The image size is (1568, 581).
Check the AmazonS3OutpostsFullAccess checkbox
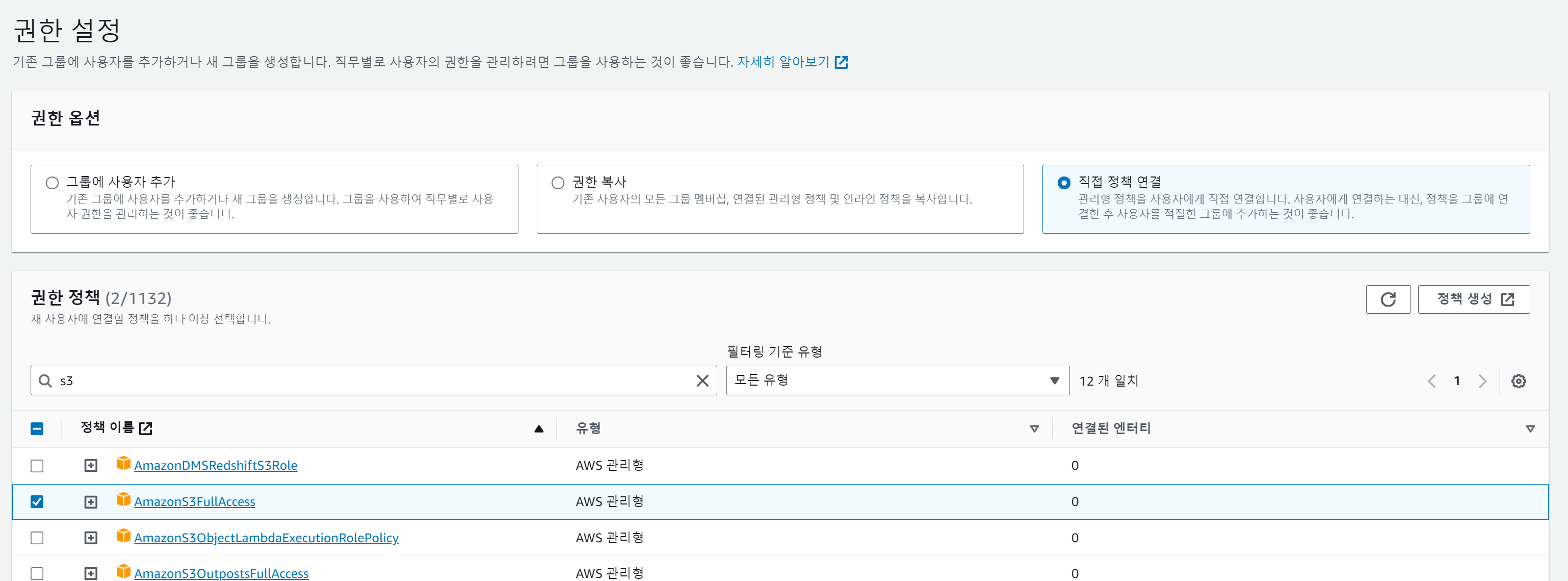(37, 574)
